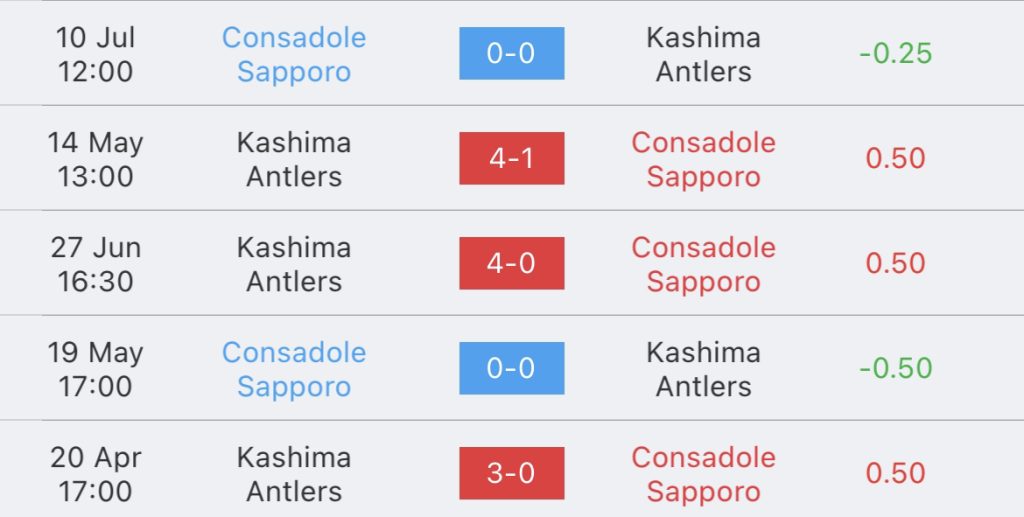
Task: Open Kashima Antlers in the 20 Apr match
Action: click(x=294, y=475)
